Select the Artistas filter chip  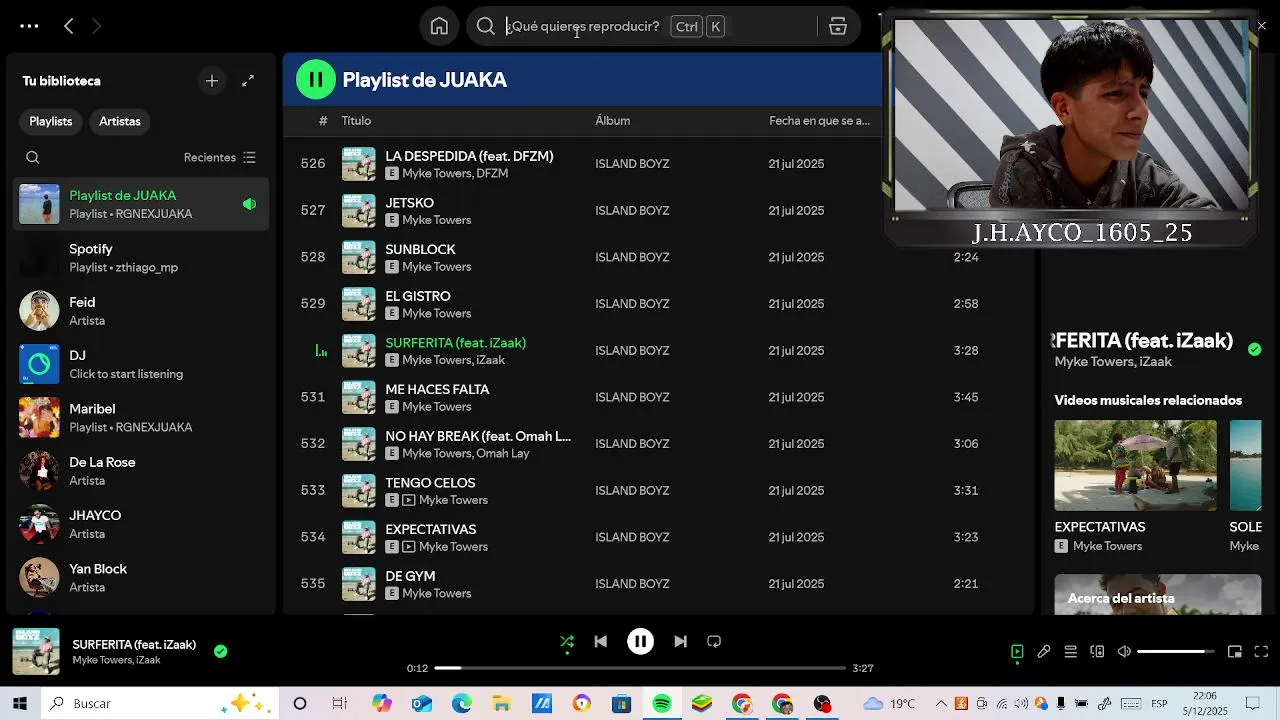click(120, 121)
